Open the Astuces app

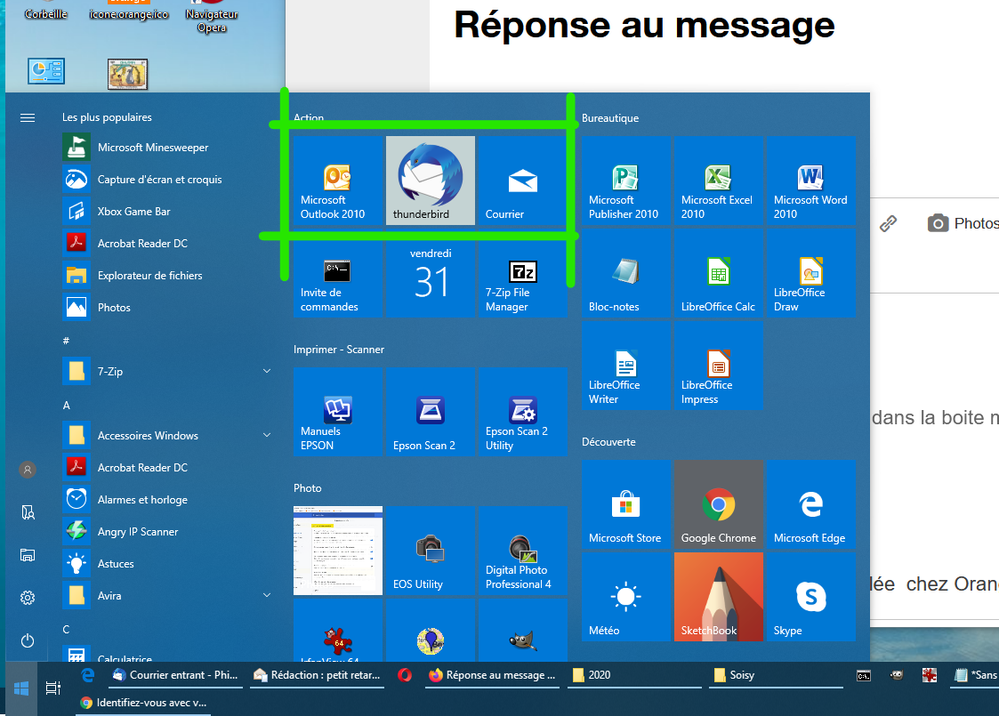[x=169, y=563]
